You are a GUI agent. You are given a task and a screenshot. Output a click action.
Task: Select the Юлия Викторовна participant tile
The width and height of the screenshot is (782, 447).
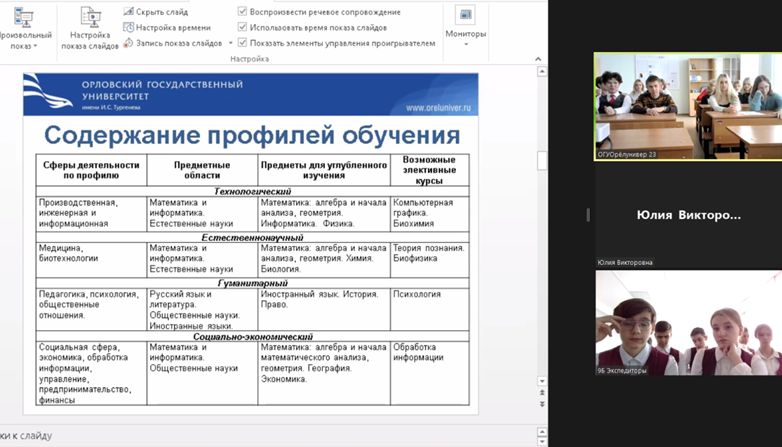pos(687,214)
